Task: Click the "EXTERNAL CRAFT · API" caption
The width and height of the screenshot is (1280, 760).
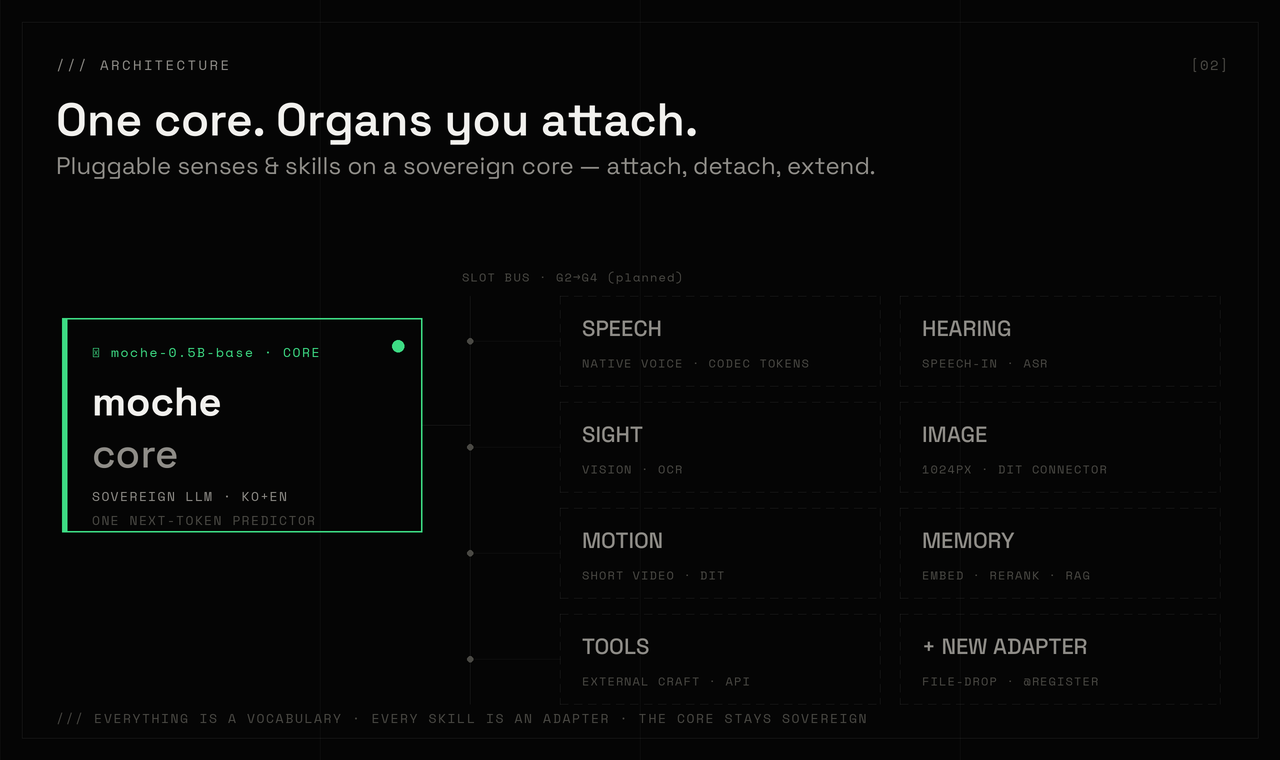Action: [x=666, y=682]
